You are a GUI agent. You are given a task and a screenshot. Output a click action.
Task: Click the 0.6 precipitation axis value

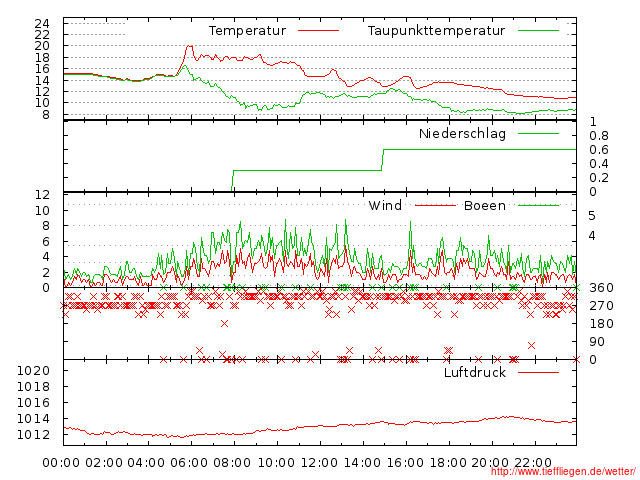(599, 150)
